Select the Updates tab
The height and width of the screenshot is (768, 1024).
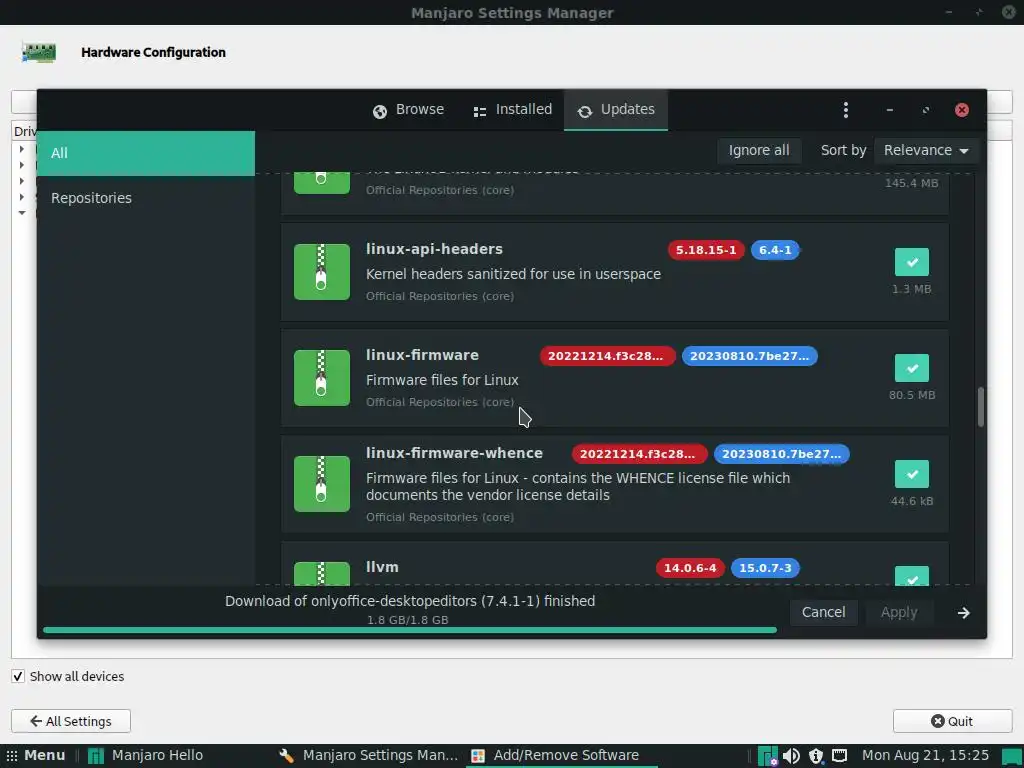tap(616, 110)
